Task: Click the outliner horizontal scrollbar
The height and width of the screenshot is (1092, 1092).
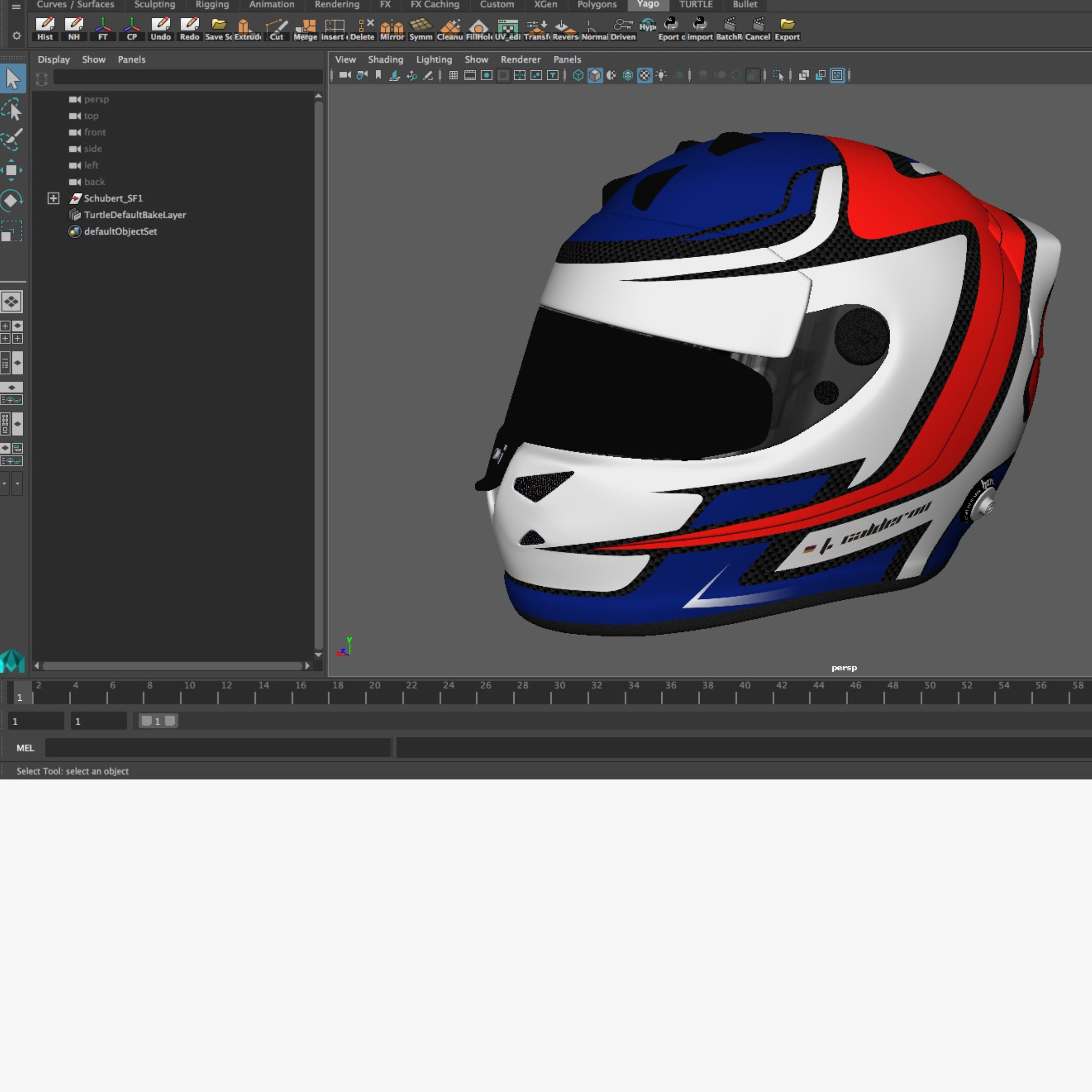Action: click(x=172, y=666)
